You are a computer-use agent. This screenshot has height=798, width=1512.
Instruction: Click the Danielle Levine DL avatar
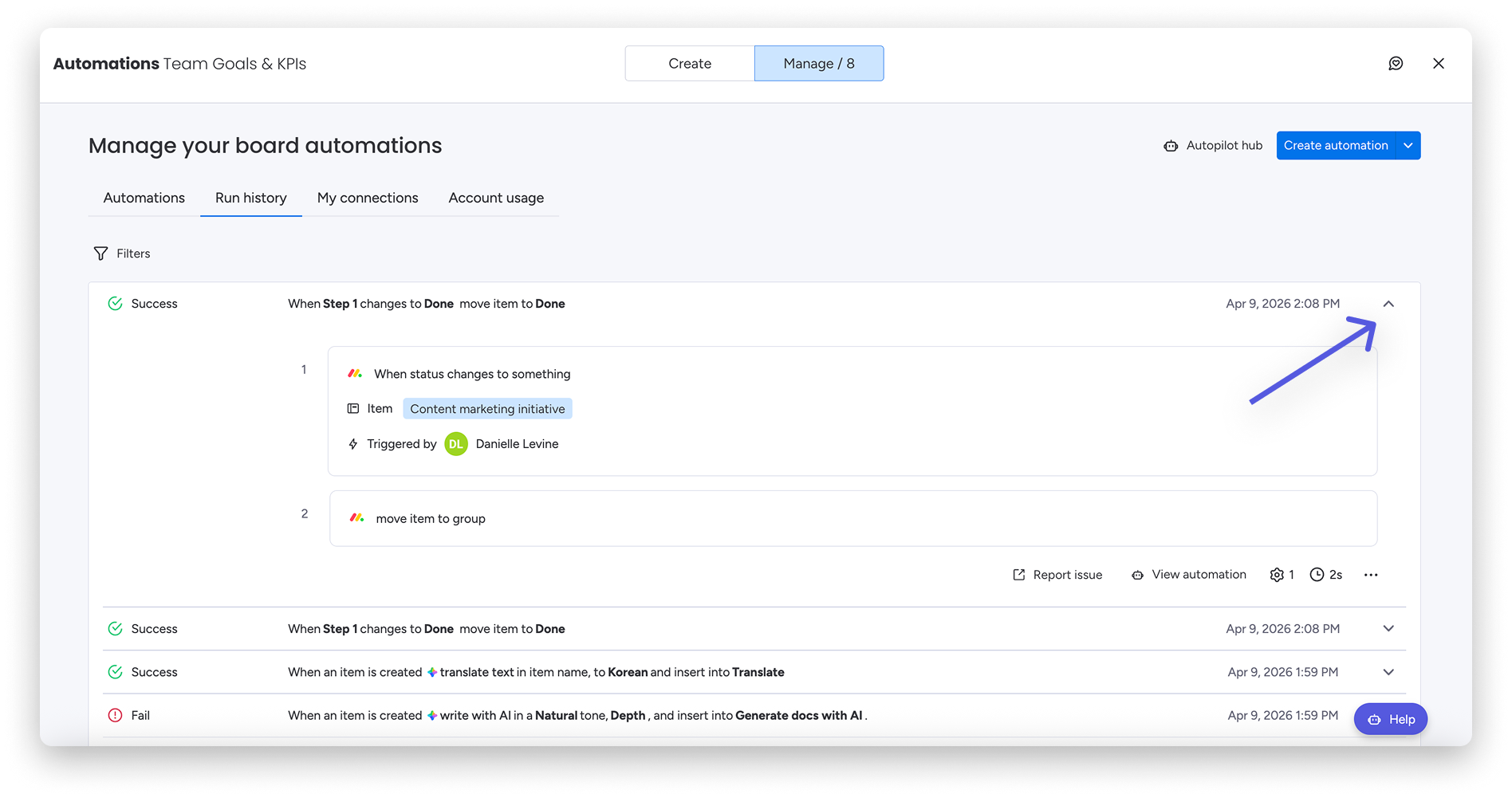tap(456, 444)
